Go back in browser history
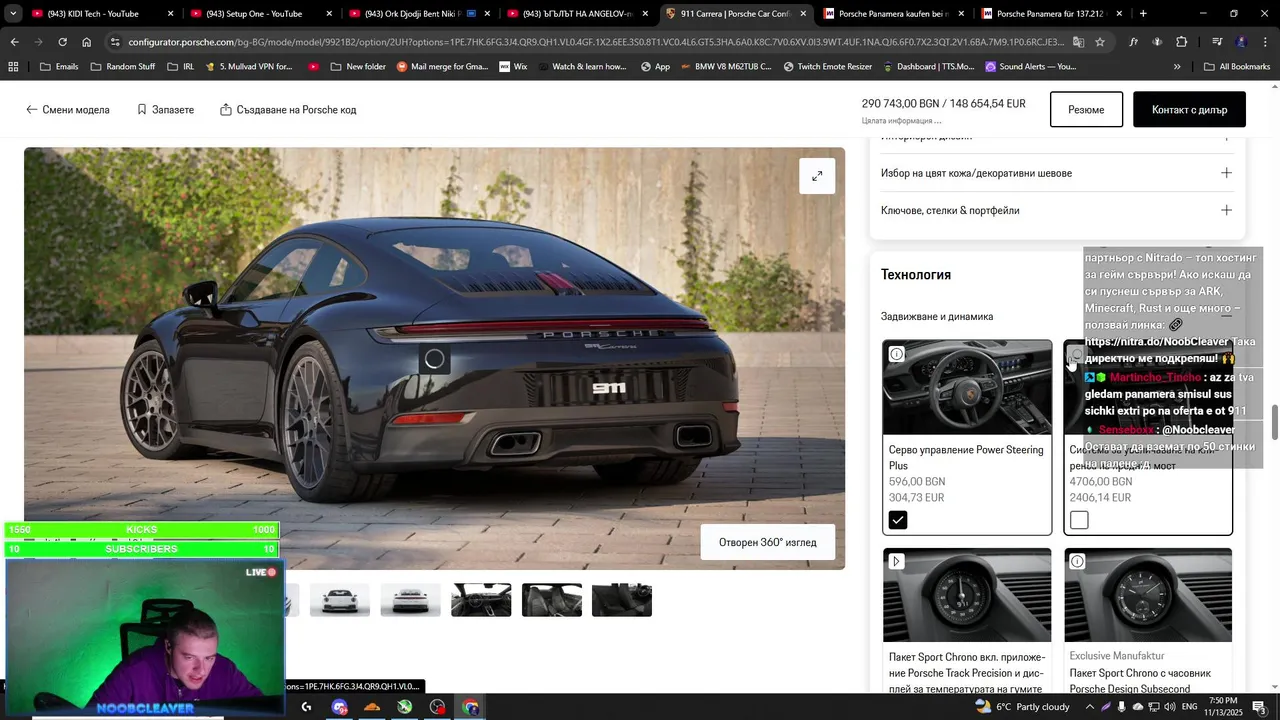 [14, 42]
